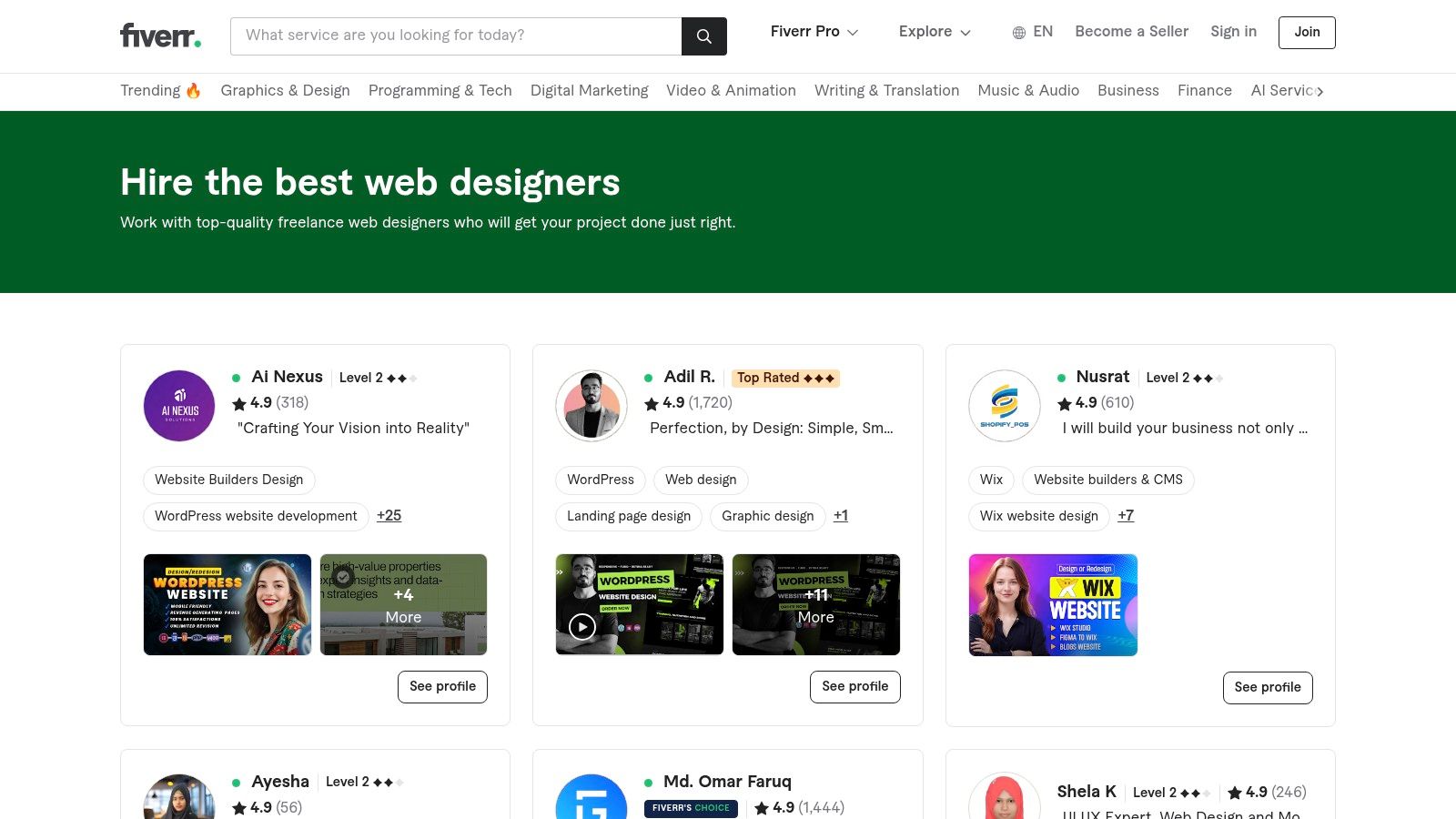Click Md. Omar Faruq blue avatar

591,796
